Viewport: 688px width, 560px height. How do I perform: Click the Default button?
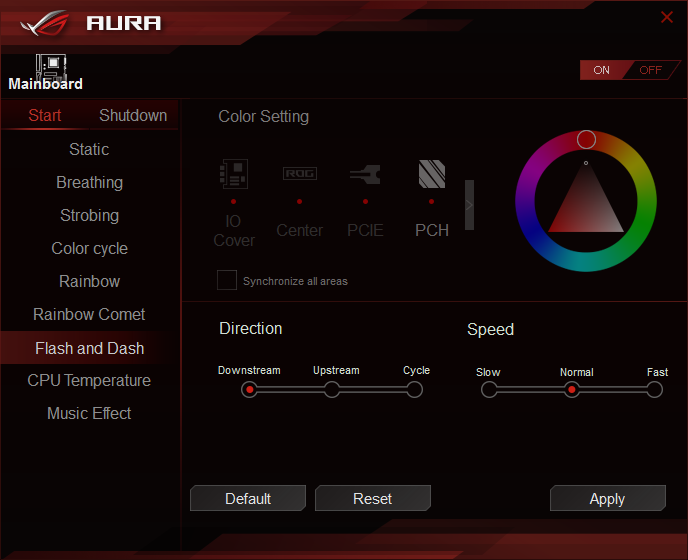tap(248, 498)
